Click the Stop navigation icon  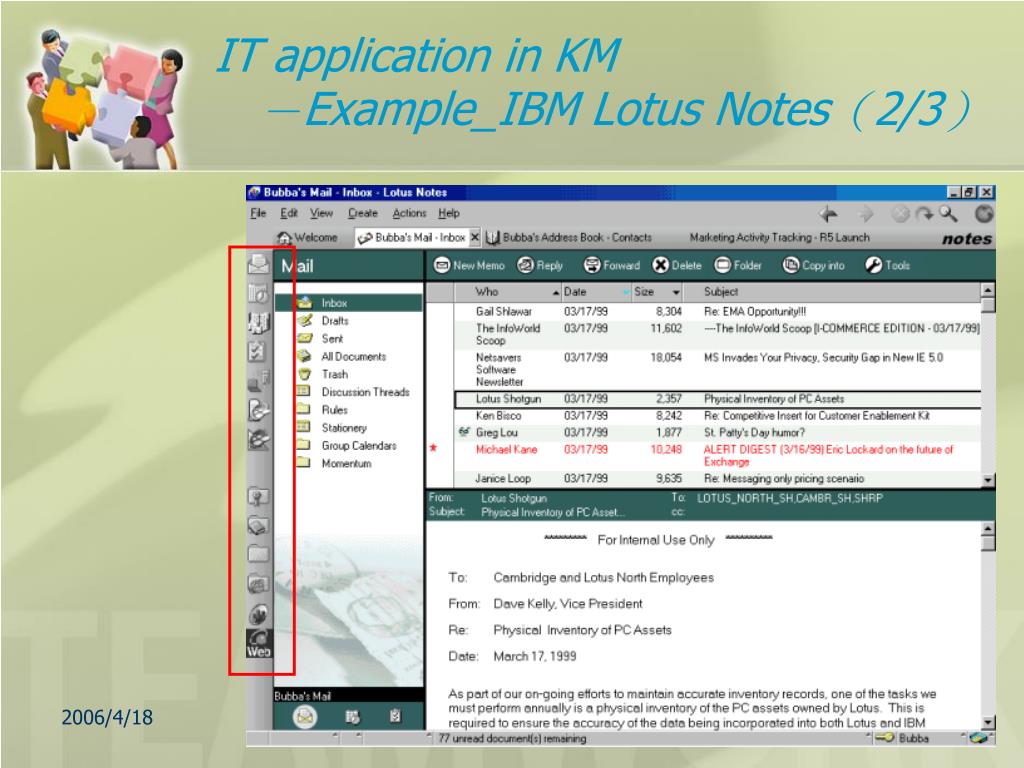pos(901,214)
